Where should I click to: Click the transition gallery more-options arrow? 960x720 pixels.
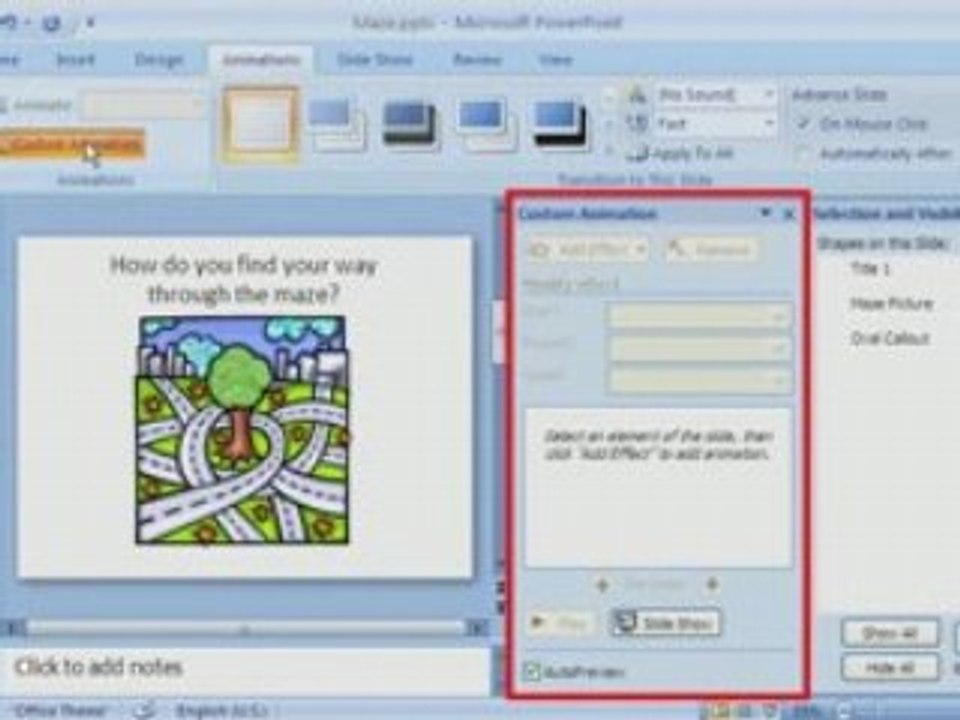tap(609, 150)
